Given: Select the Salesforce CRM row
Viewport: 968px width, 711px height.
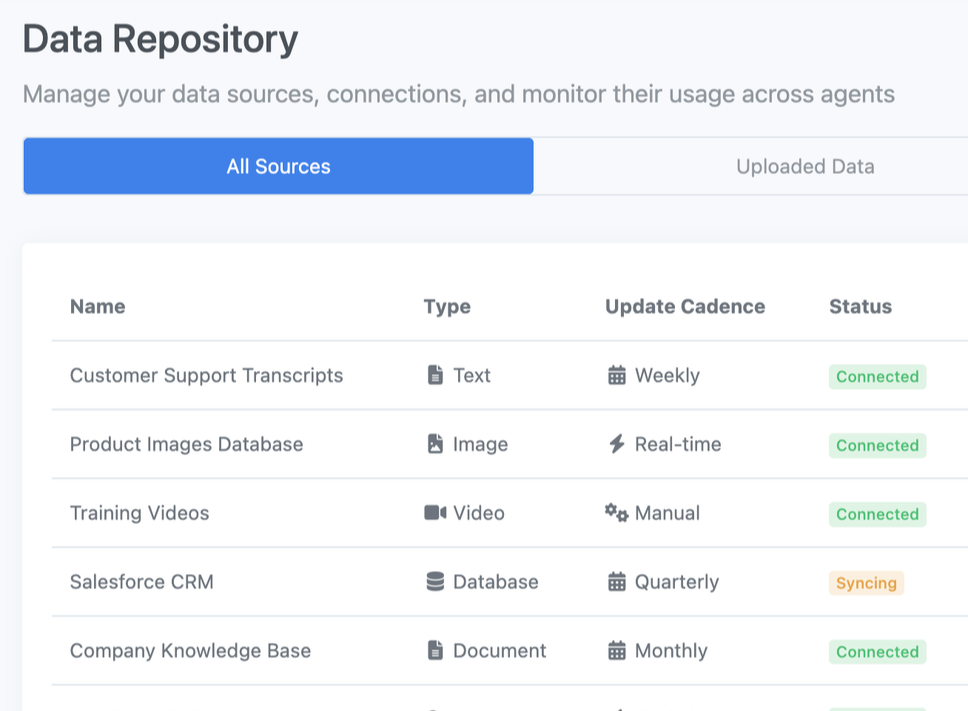Looking at the screenshot, I should point(300,582).
